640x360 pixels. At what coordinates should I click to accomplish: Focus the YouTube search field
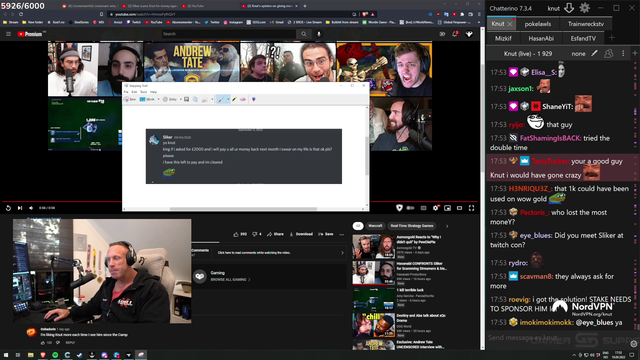(x=229, y=34)
